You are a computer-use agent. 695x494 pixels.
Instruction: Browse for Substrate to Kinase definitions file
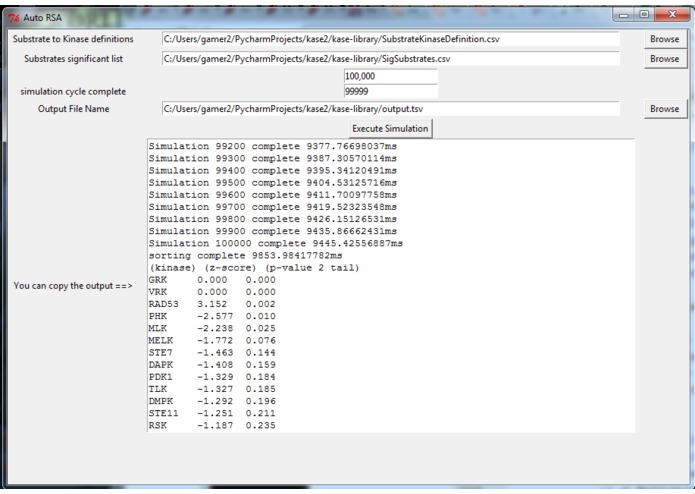pos(664,39)
